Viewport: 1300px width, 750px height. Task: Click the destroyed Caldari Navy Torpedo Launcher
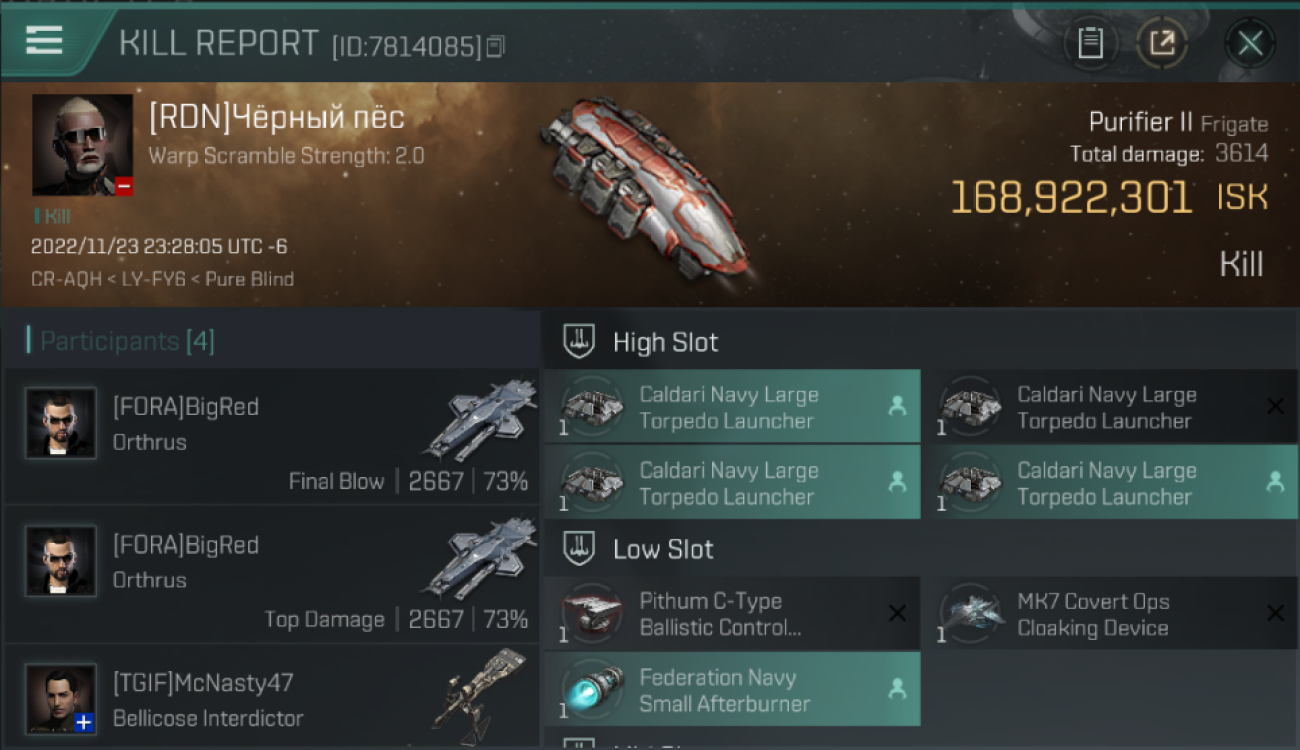point(1109,407)
